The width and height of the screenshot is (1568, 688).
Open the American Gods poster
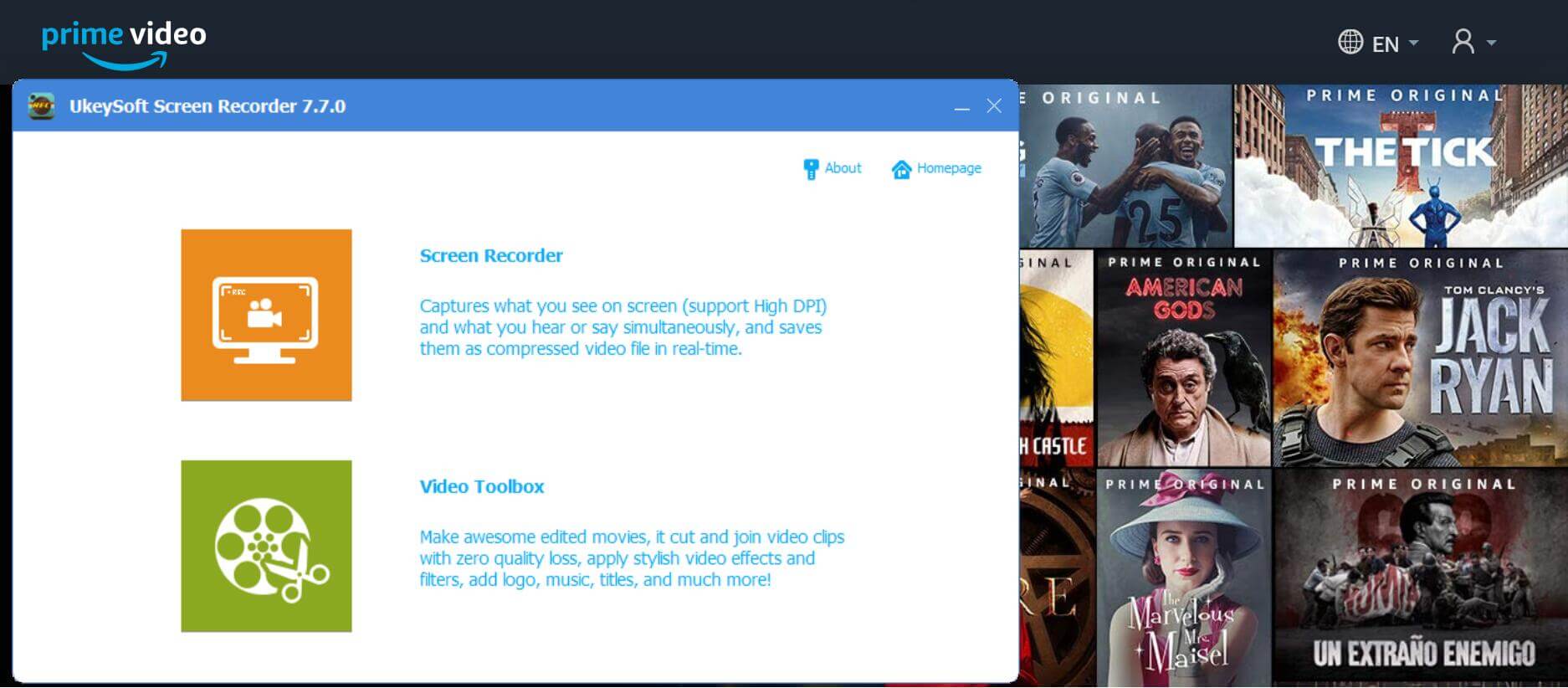coord(1184,358)
